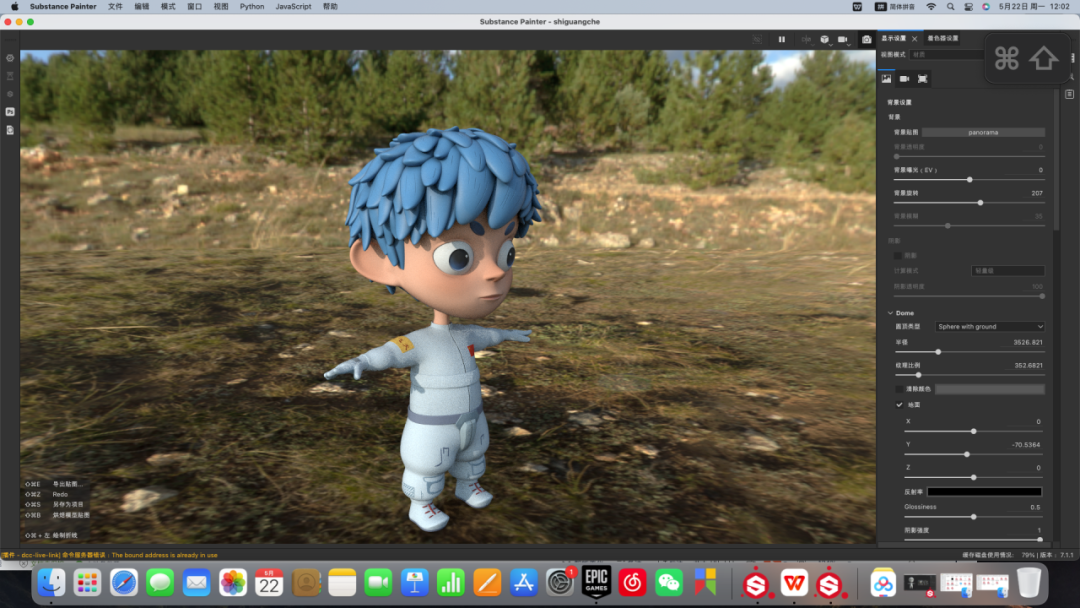
Task: Click the camera screenshot icon in viewport toolbar
Action: click(x=866, y=39)
